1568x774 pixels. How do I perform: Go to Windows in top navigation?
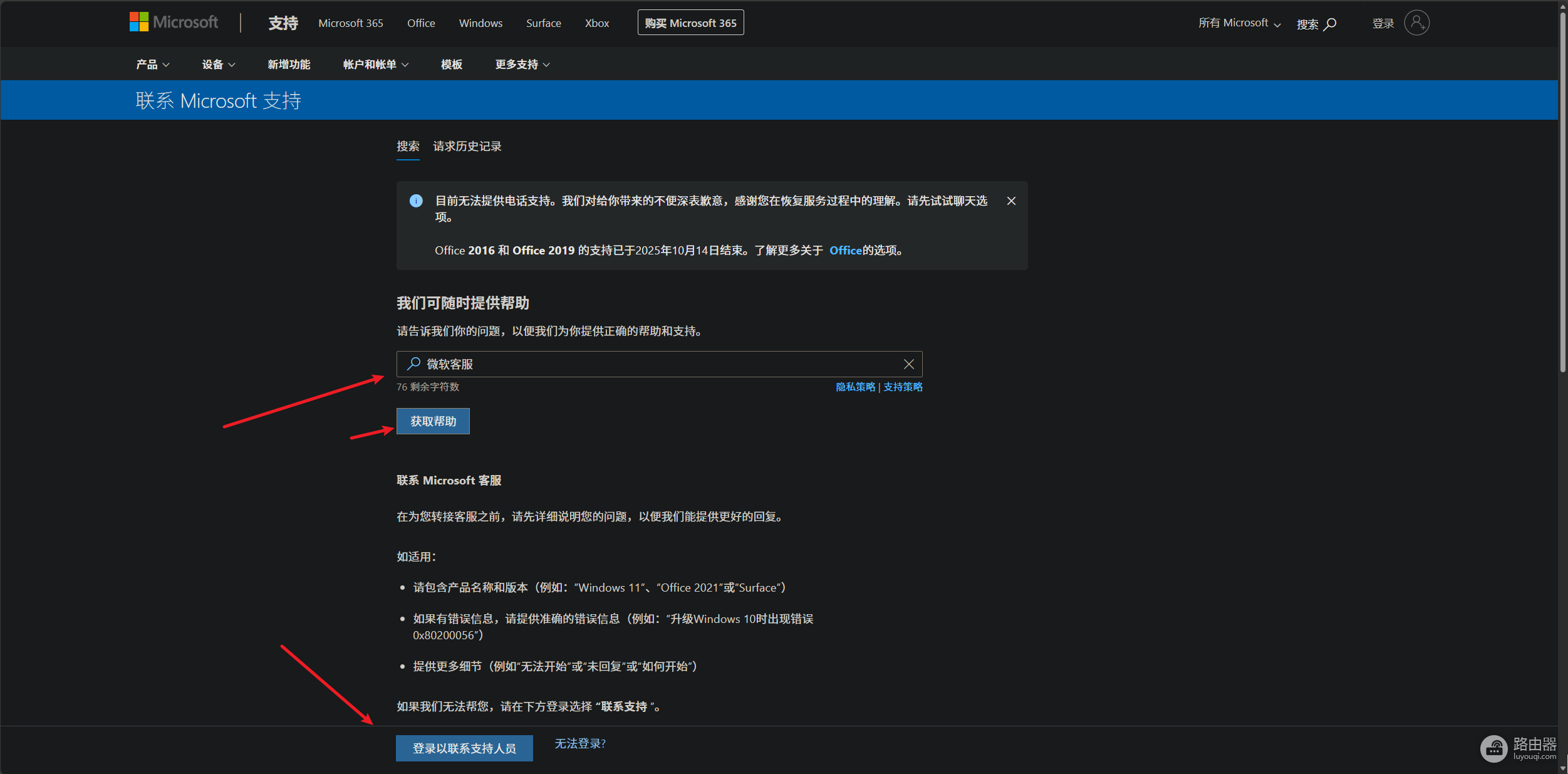[x=480, y=23]
